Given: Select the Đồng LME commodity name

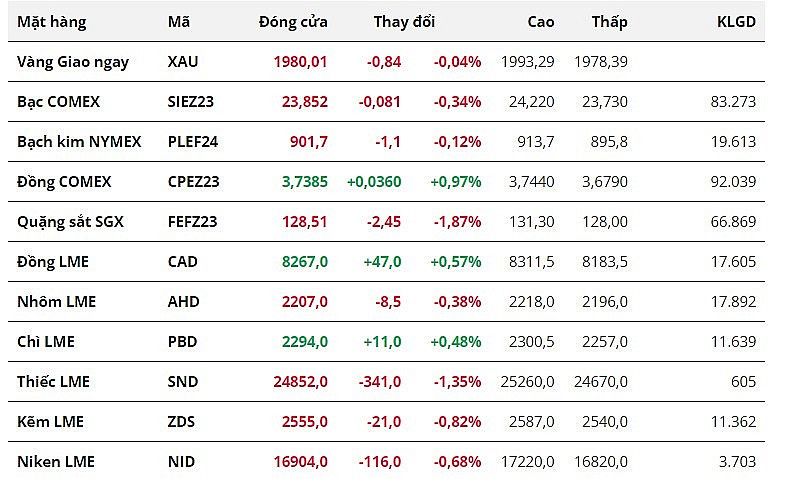Looking at the screenshot, I should [x=53, y=262].
